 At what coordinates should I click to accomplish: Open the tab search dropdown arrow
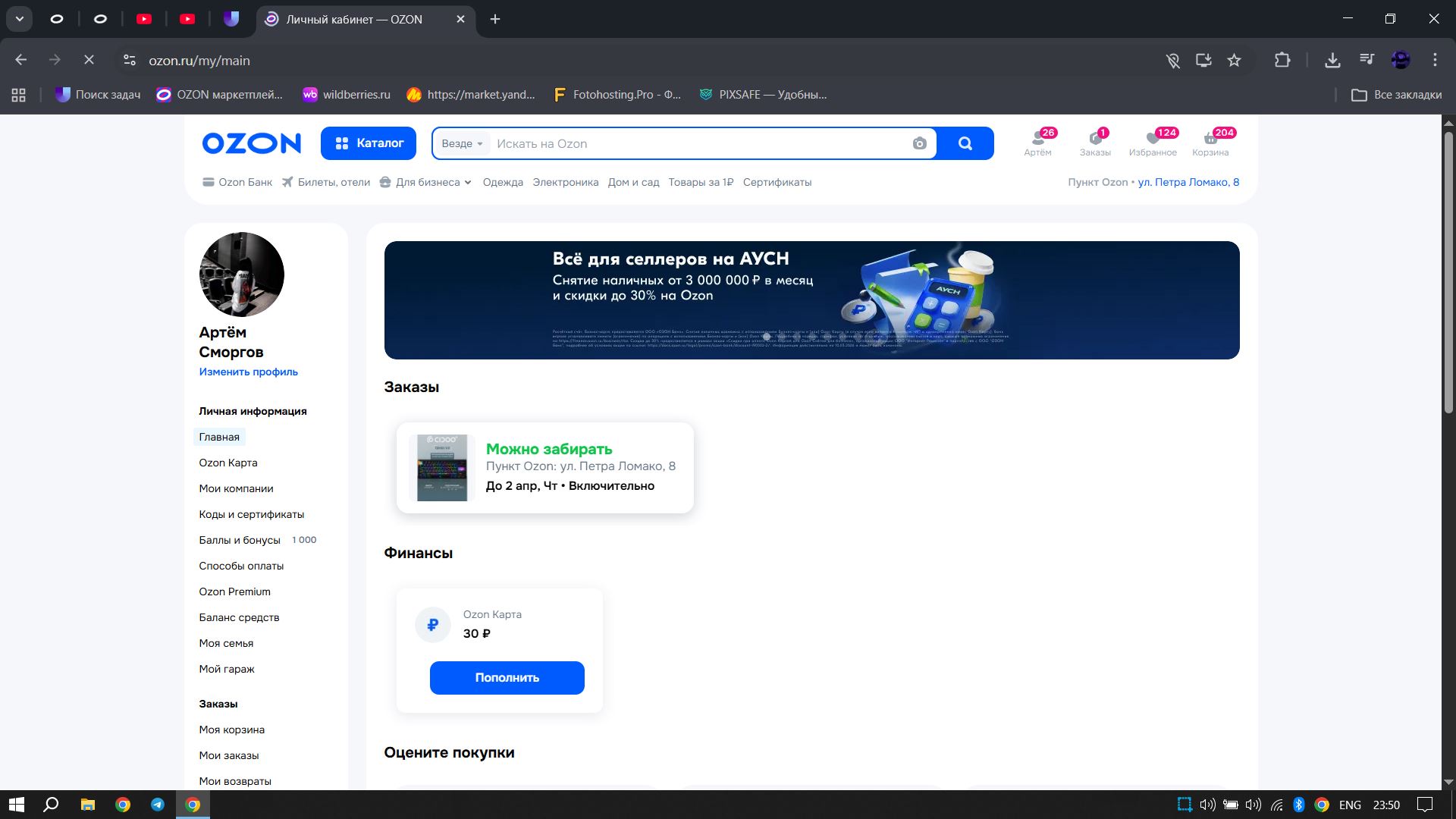(x=19, y=19)
